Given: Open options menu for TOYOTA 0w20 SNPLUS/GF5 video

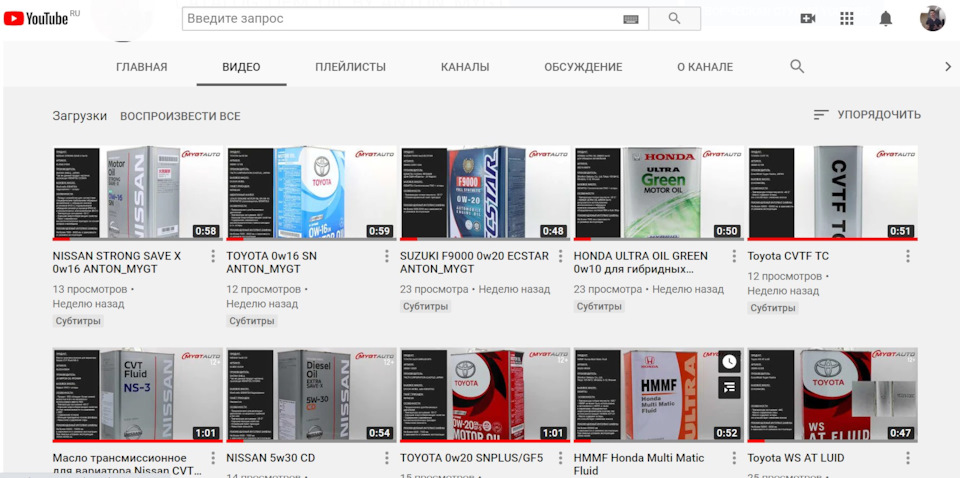Looking at the screenshot, I should 560,458.
